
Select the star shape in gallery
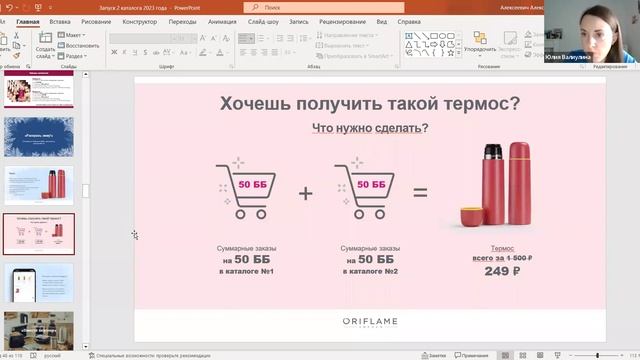tap(451, 53)
